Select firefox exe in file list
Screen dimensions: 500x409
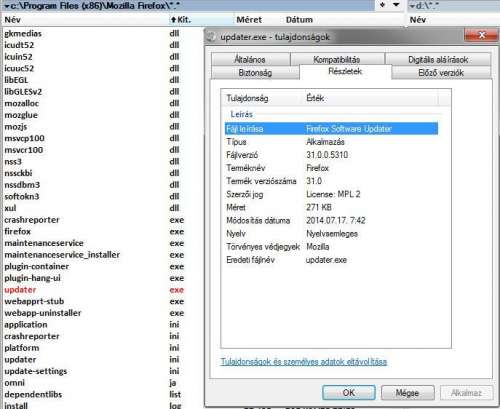pos(17,231)
